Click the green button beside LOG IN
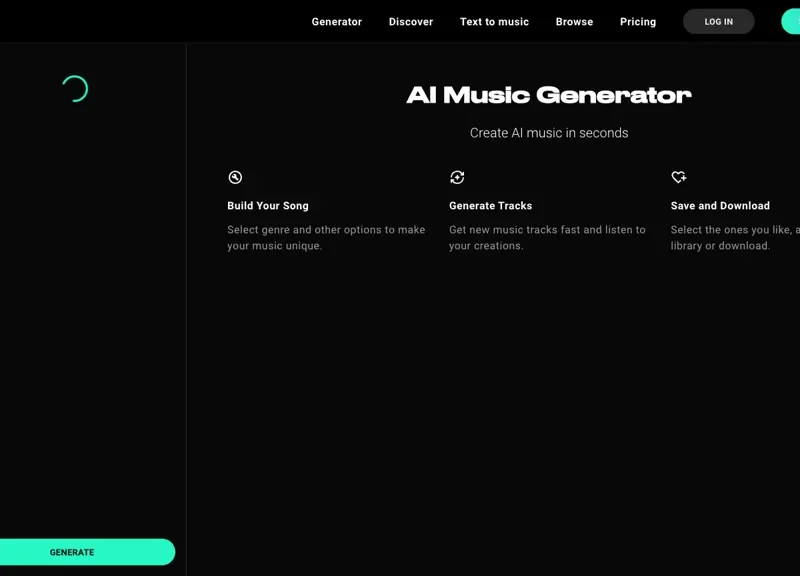The width and height of the screenshot is (800, 576). pyautogui.click(x=791, y=21)
